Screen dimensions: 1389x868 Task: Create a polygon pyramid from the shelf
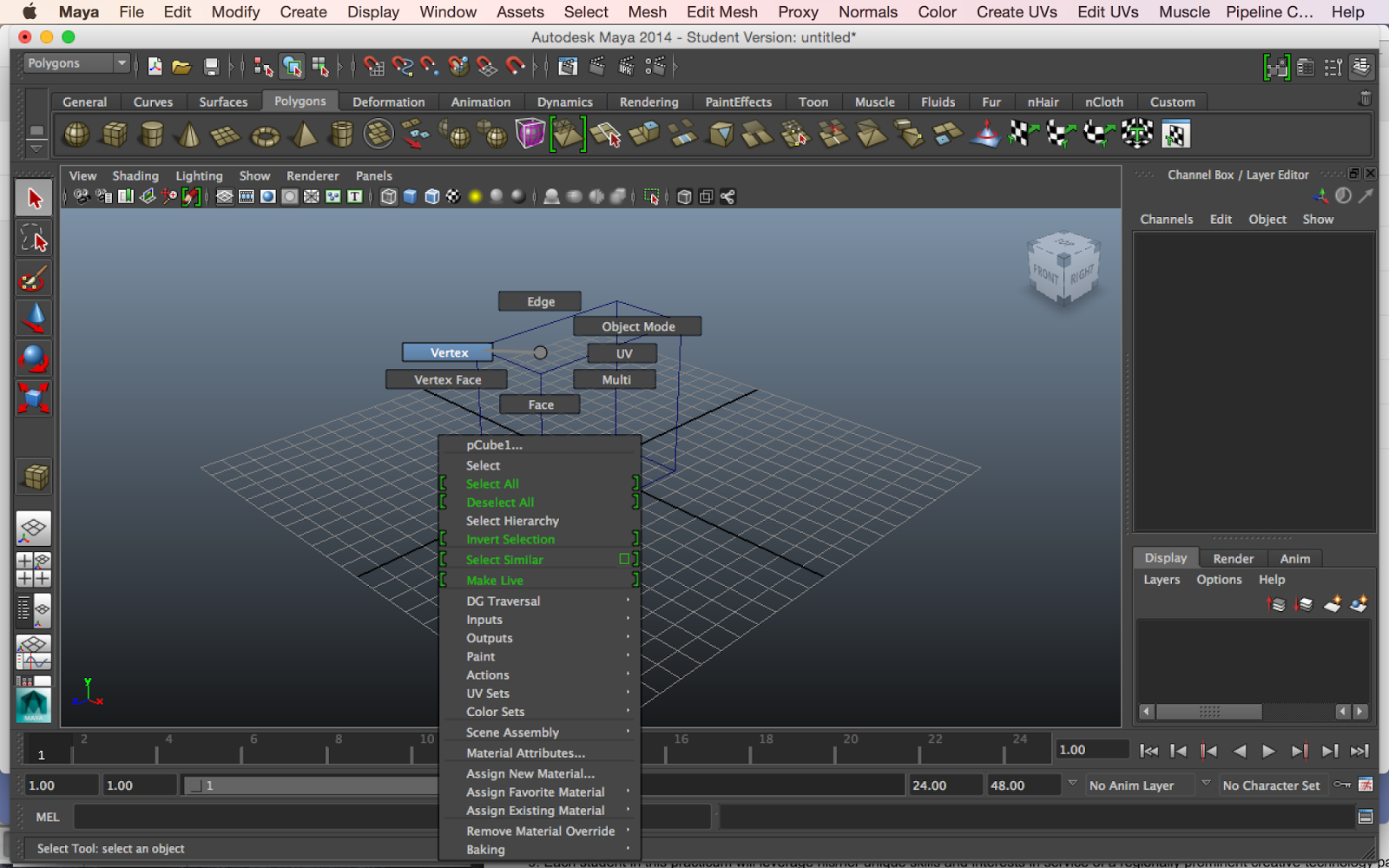tap(303, 135)
